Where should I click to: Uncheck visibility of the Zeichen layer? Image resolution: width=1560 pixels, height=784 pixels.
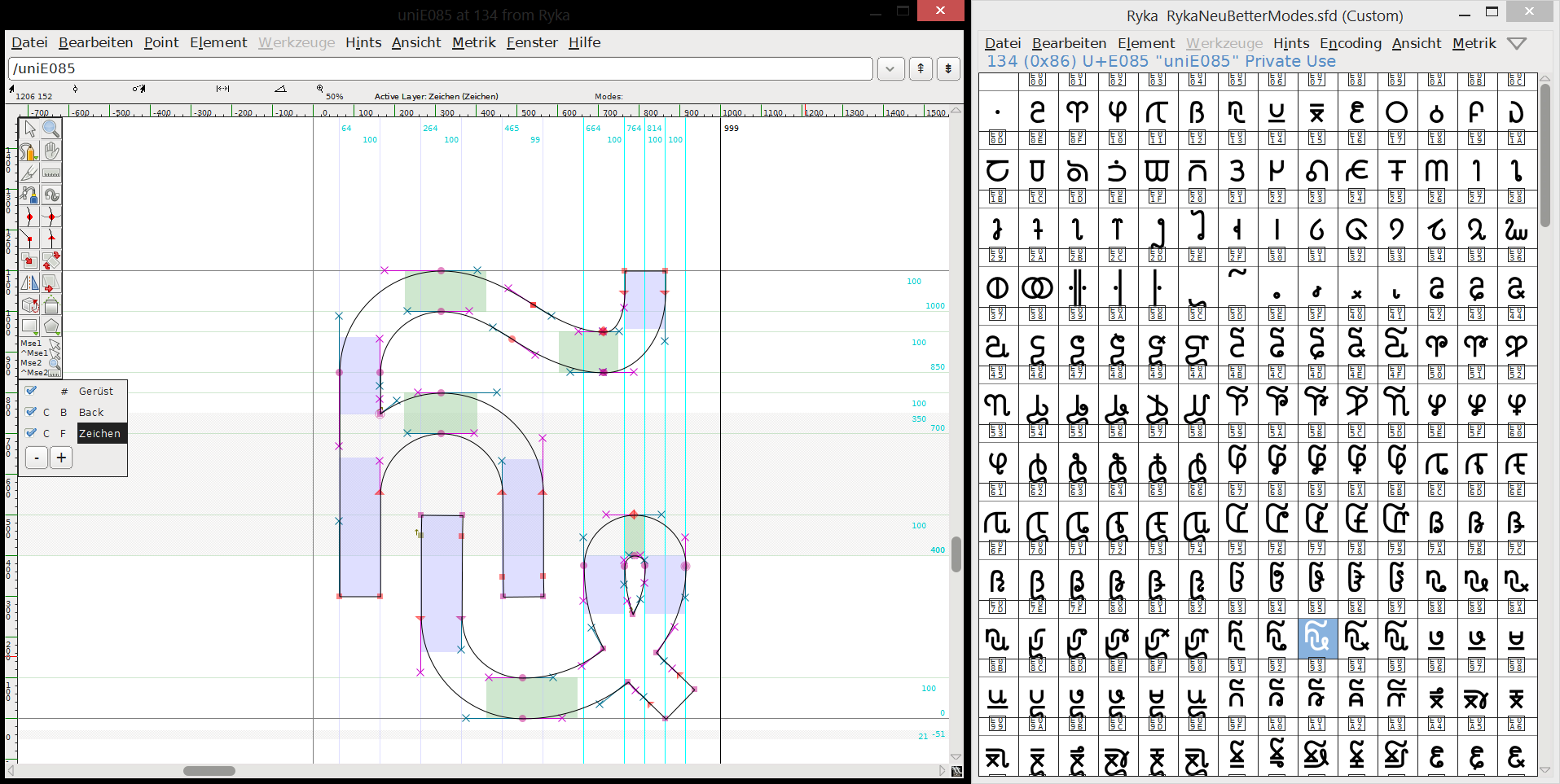(x=31, y=433)
